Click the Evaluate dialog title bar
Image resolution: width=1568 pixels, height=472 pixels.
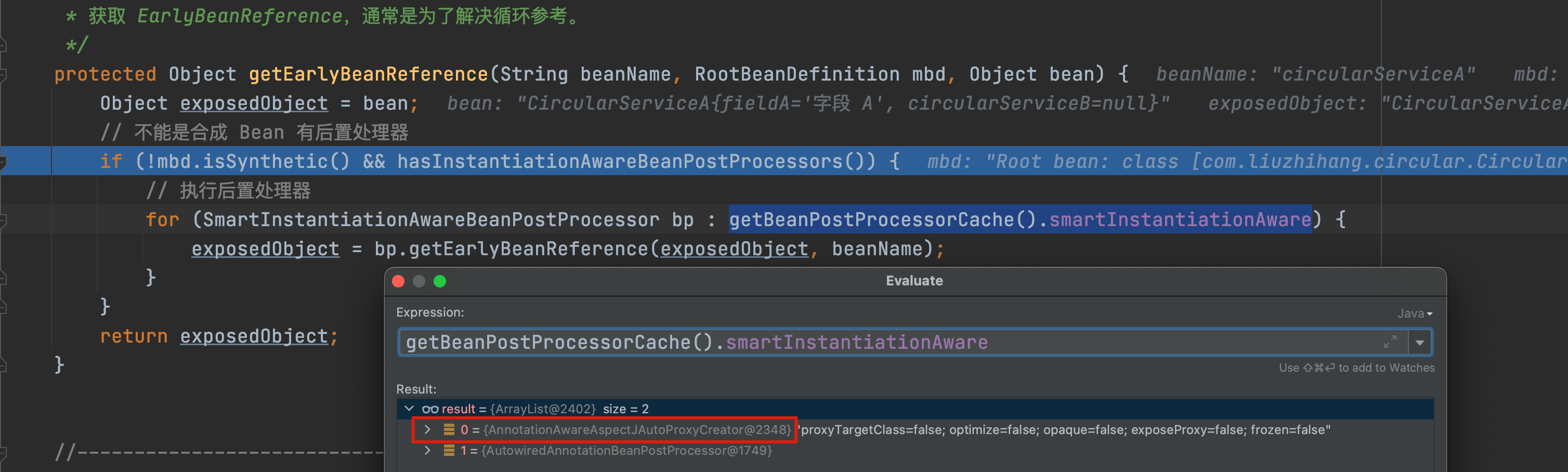tap(913, 281)
